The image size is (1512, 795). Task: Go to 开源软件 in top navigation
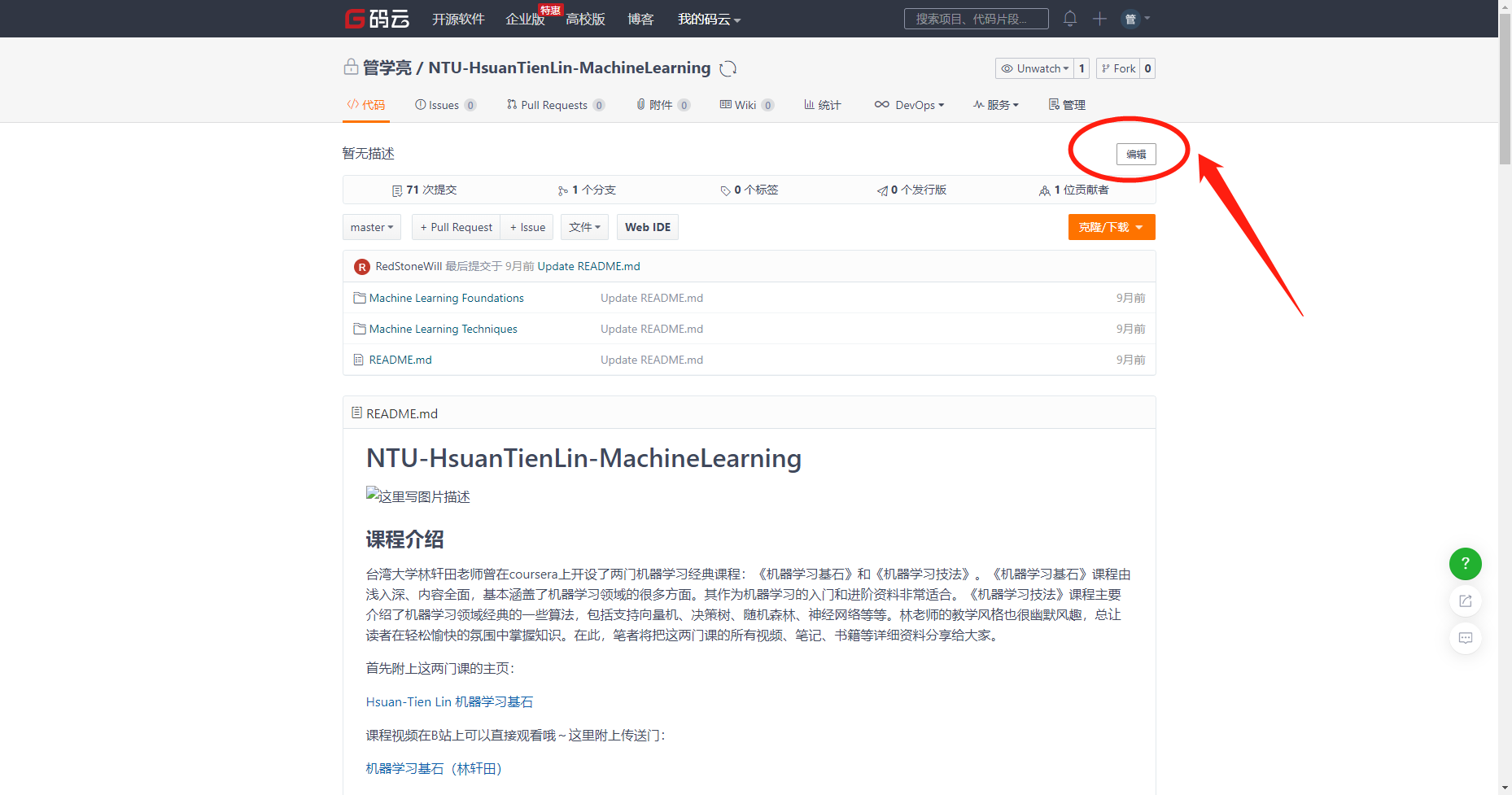(x=458, y=19)
